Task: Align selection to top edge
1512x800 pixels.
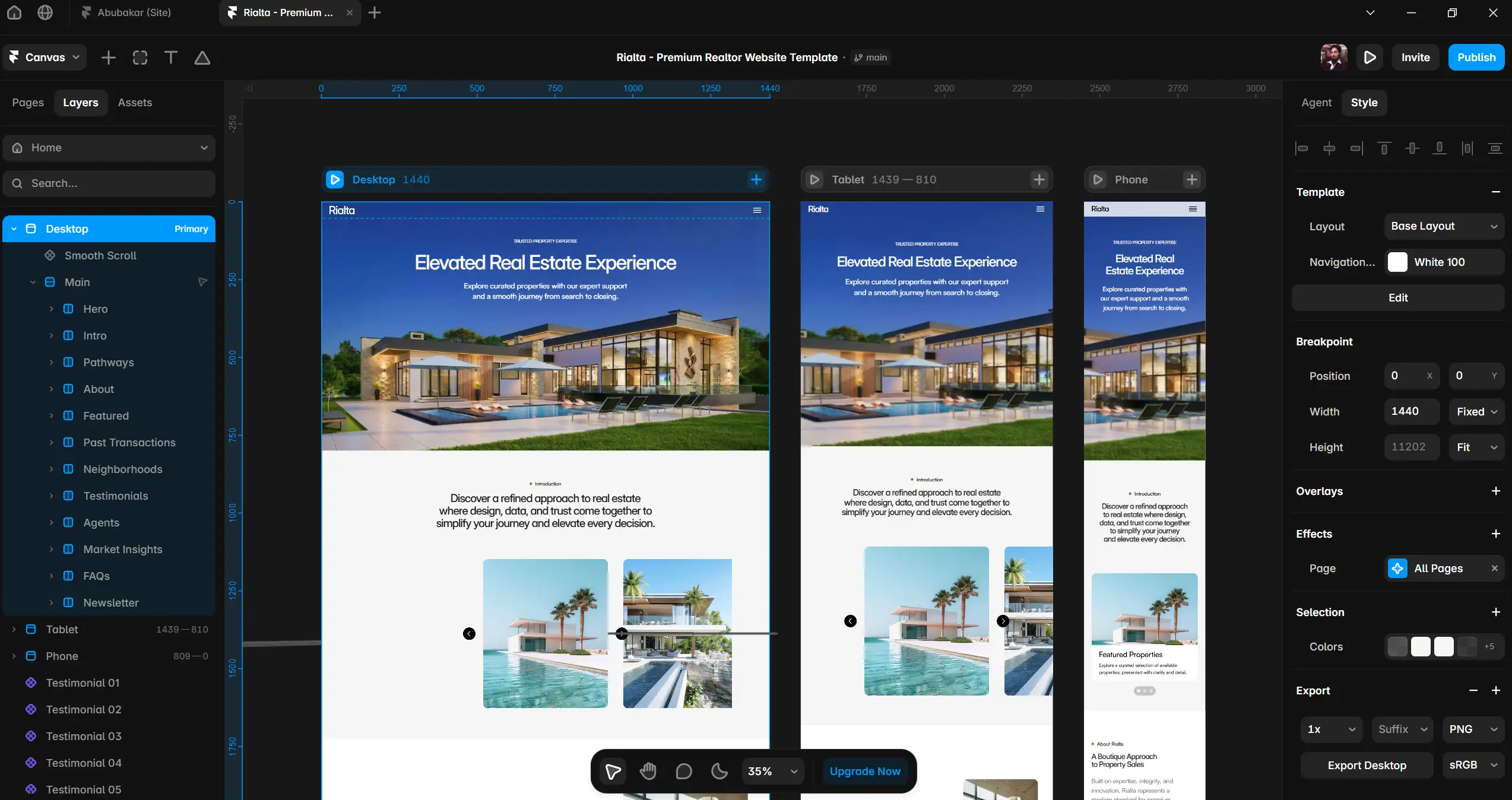Action: 1384,148
